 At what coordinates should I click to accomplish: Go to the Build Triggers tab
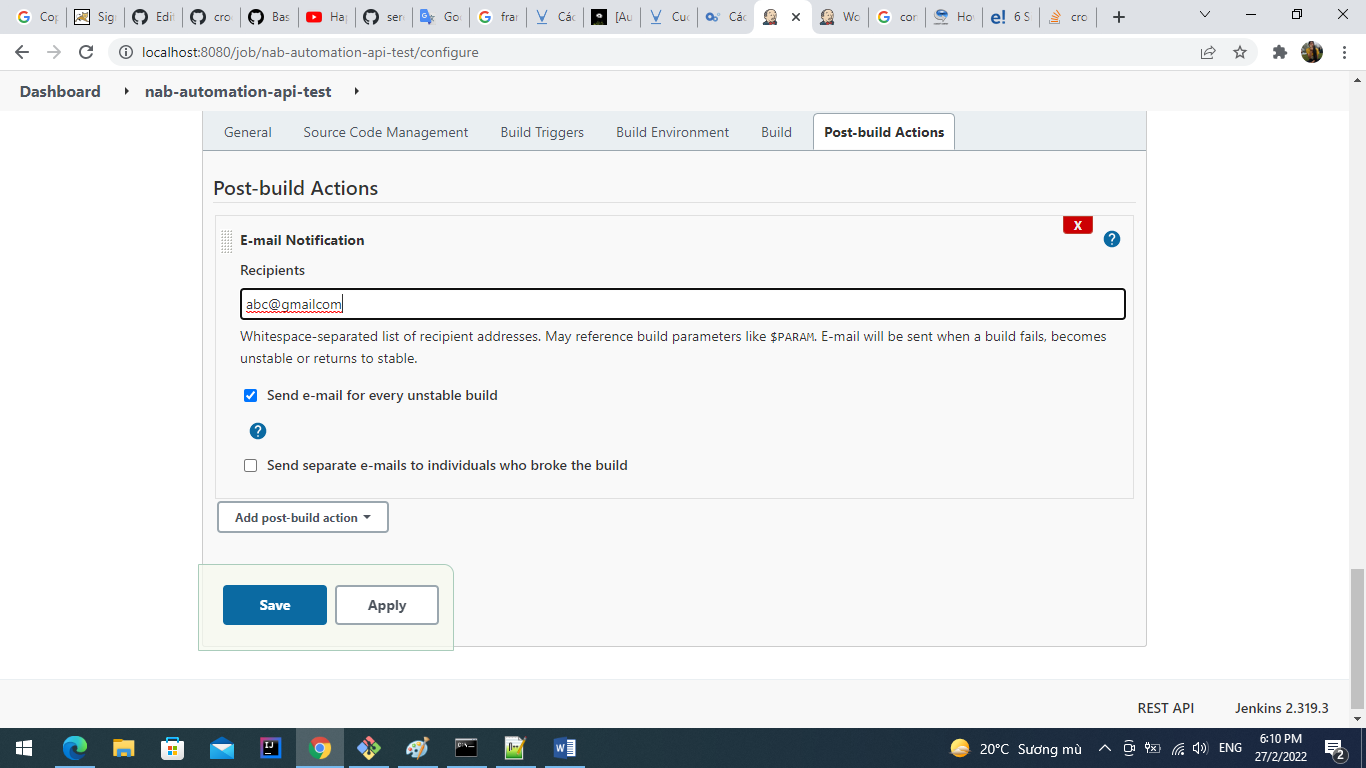click(542, 132)
